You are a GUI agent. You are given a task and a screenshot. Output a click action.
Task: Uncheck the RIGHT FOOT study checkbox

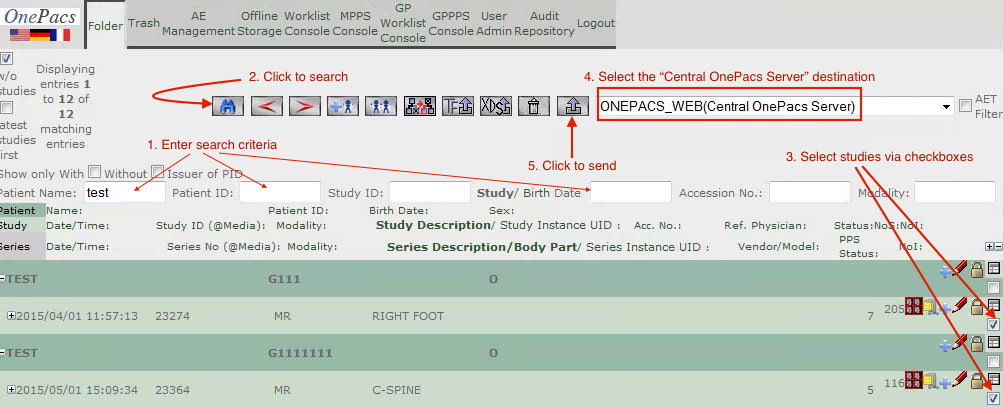(993, 325)
